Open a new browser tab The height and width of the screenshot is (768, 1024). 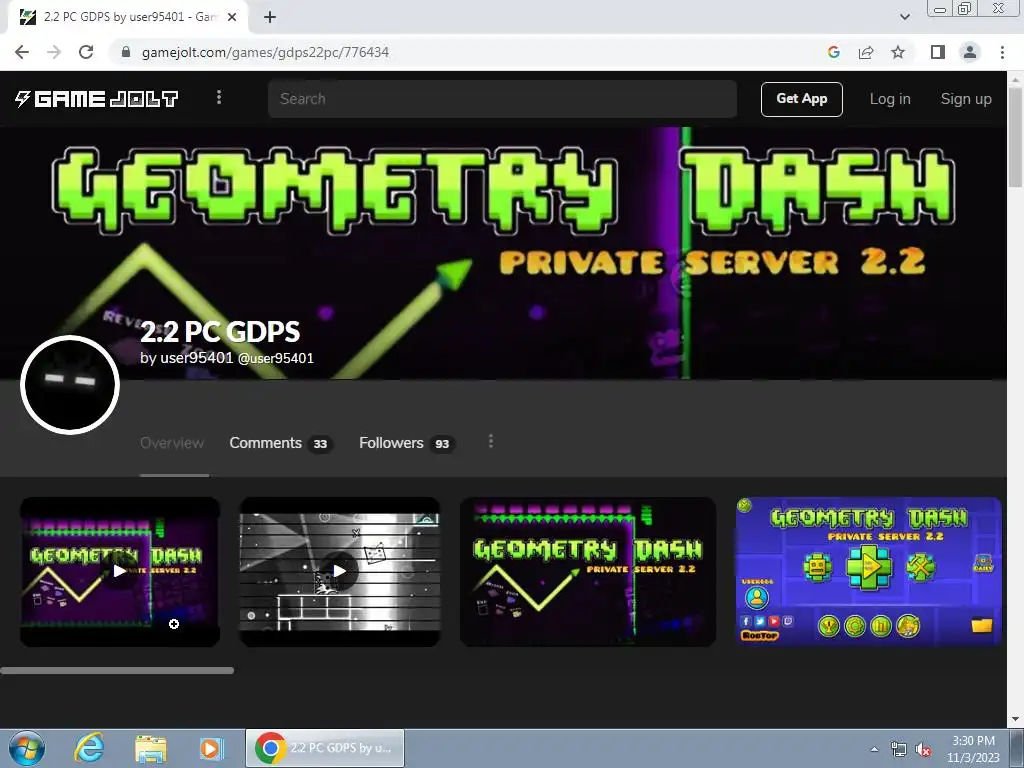[270, 17]
